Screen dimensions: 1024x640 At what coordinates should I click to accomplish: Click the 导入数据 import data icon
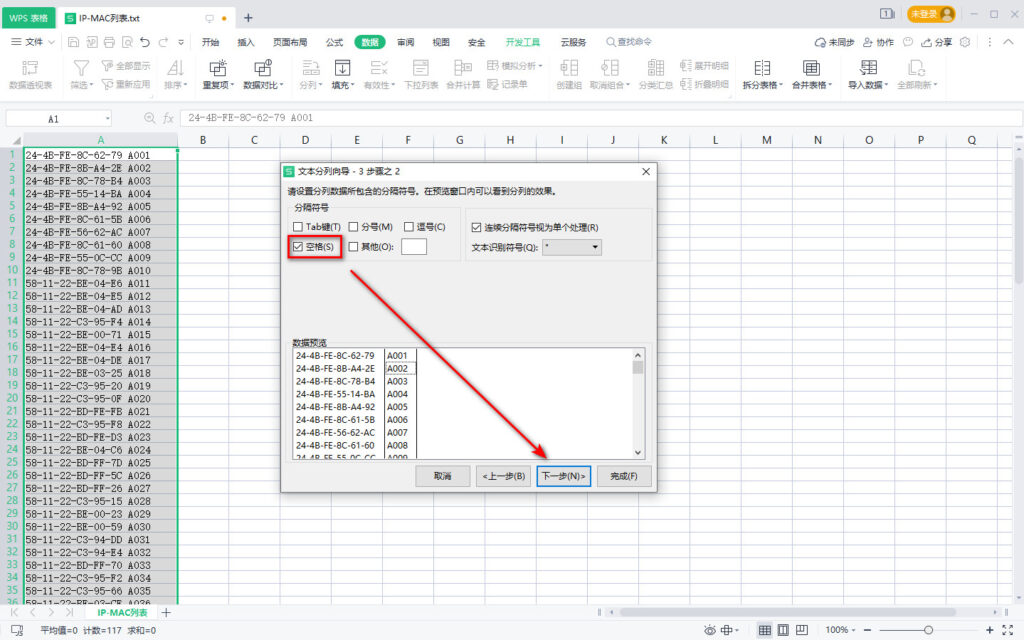coord(868,68)
